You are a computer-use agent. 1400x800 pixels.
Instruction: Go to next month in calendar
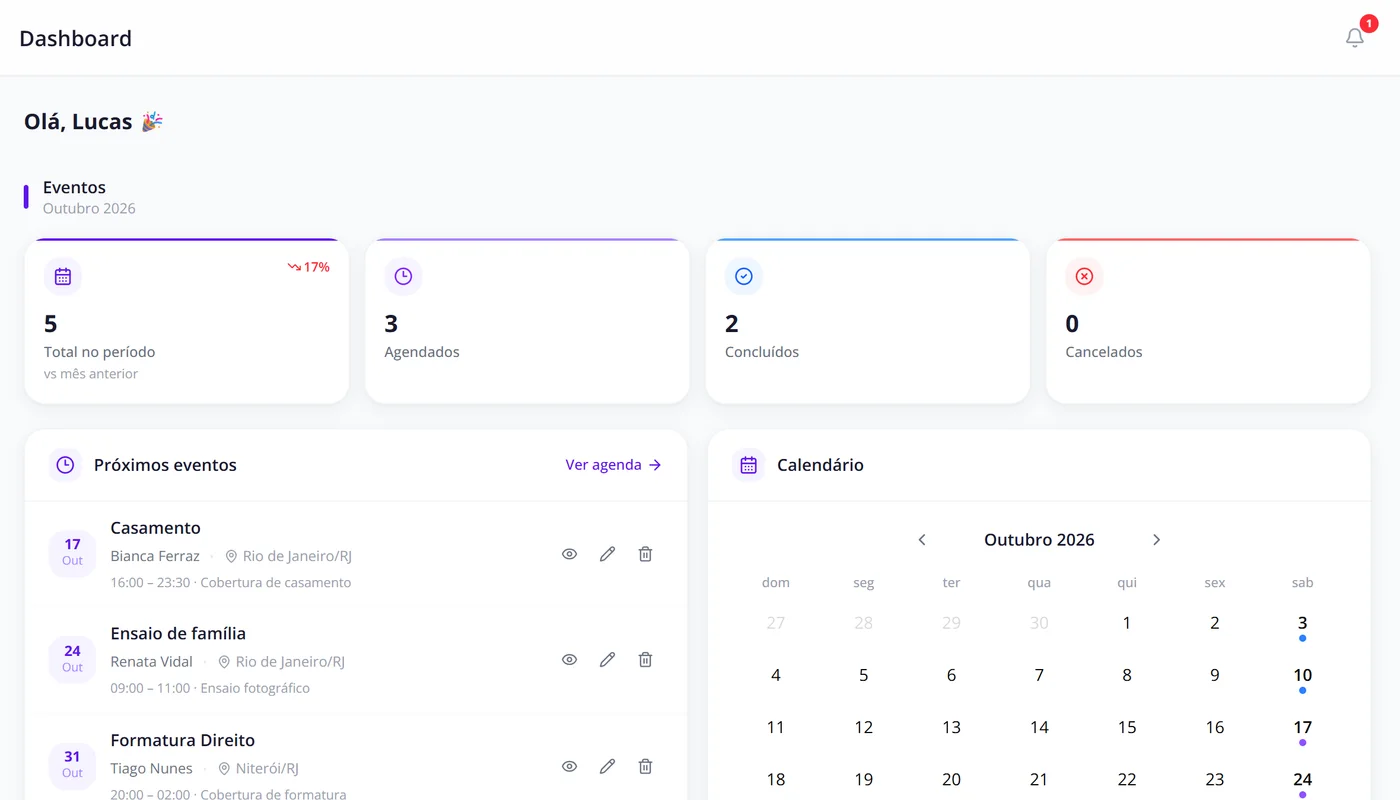point(1156,540)
